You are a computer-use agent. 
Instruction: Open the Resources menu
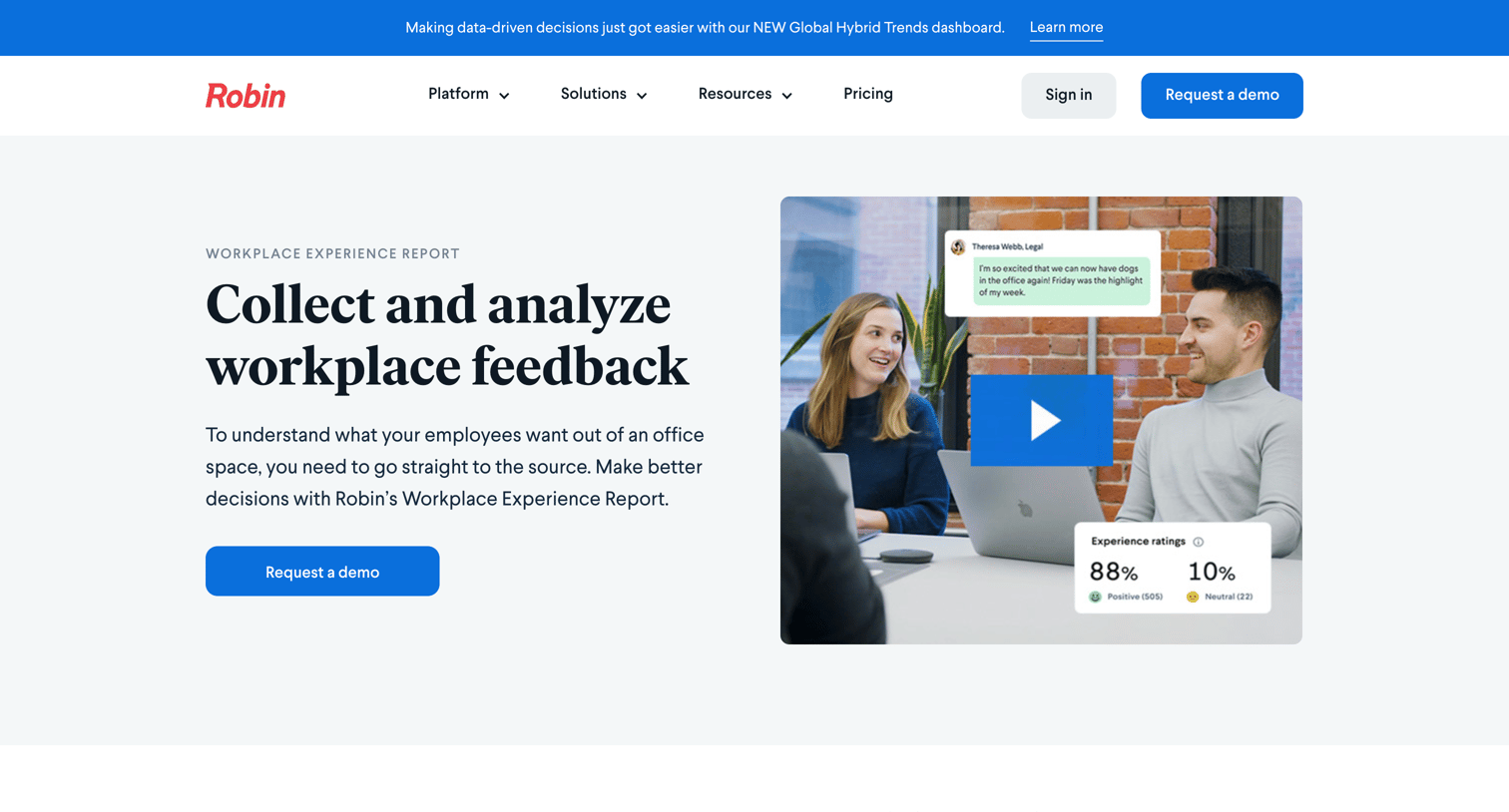(746, 95)
